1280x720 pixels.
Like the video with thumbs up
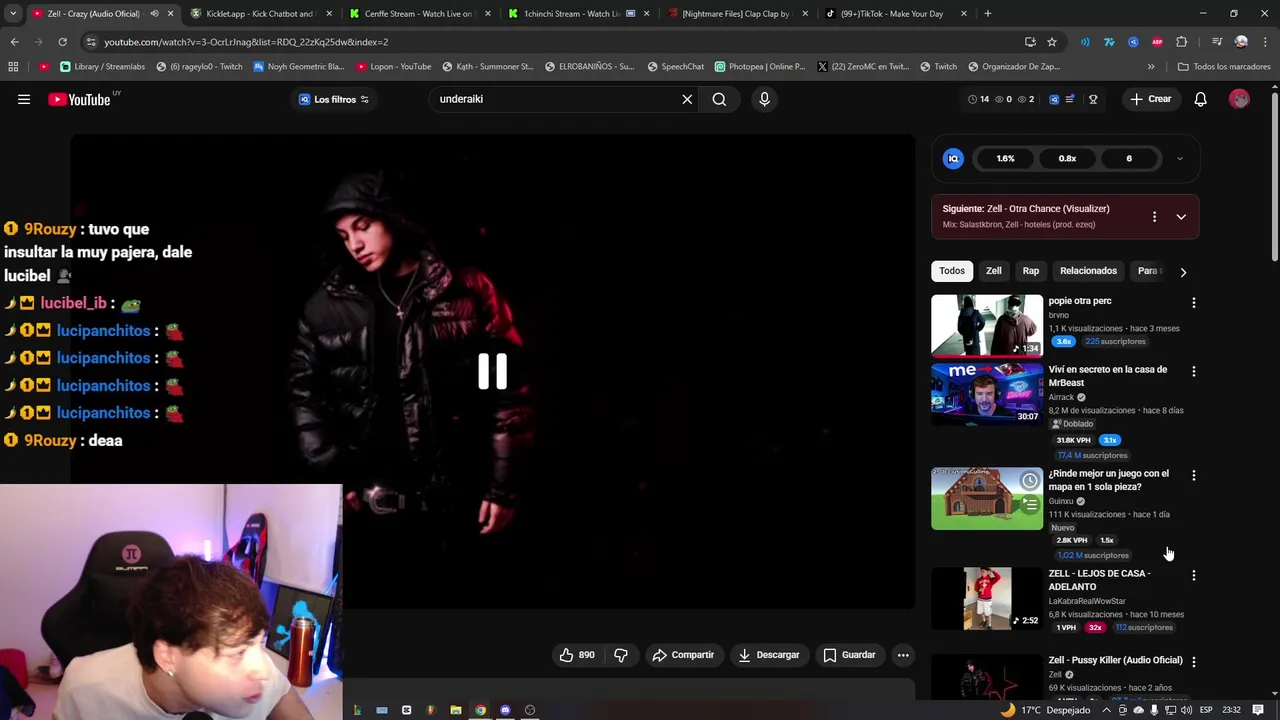click(x=577, y=655)
